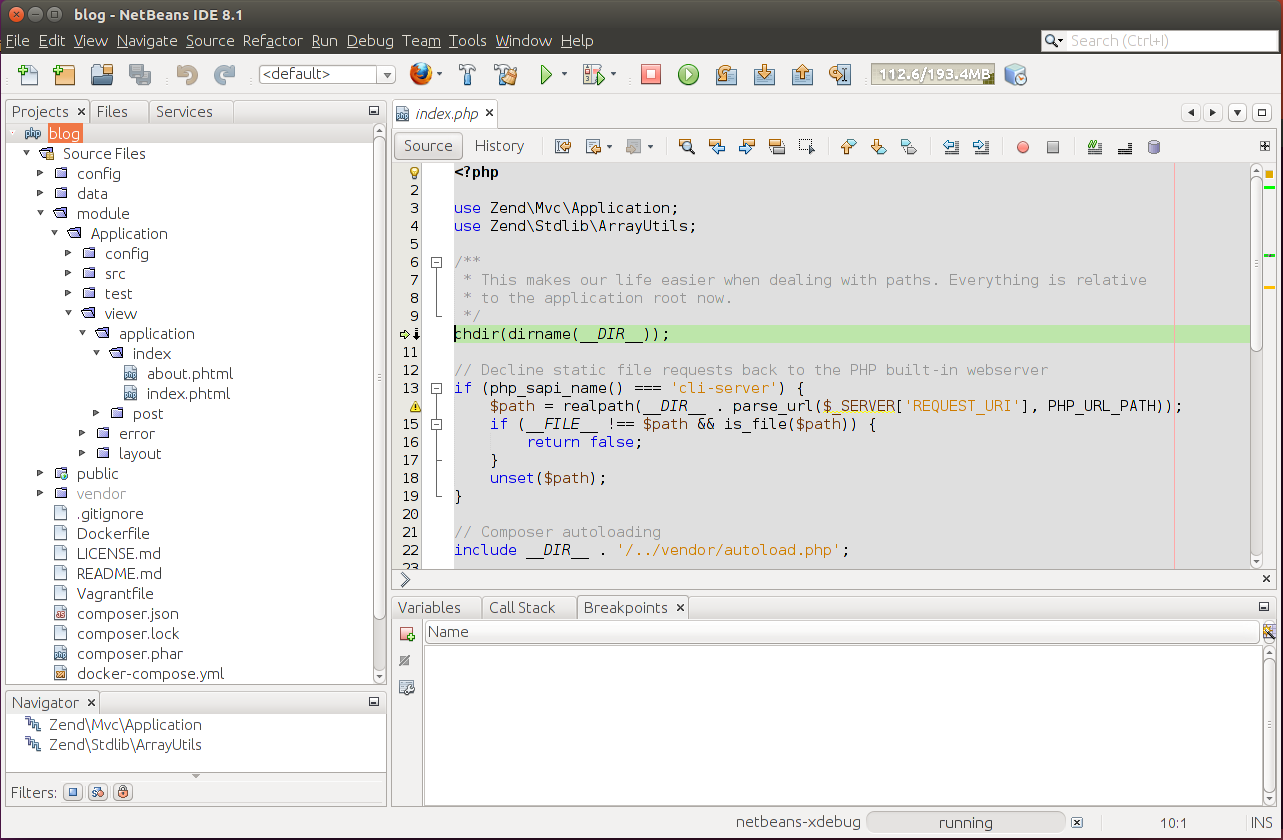The image size is (1283, 840).
Task: Click the New Project toolbar icon
Action: click(x=65, y=75)
